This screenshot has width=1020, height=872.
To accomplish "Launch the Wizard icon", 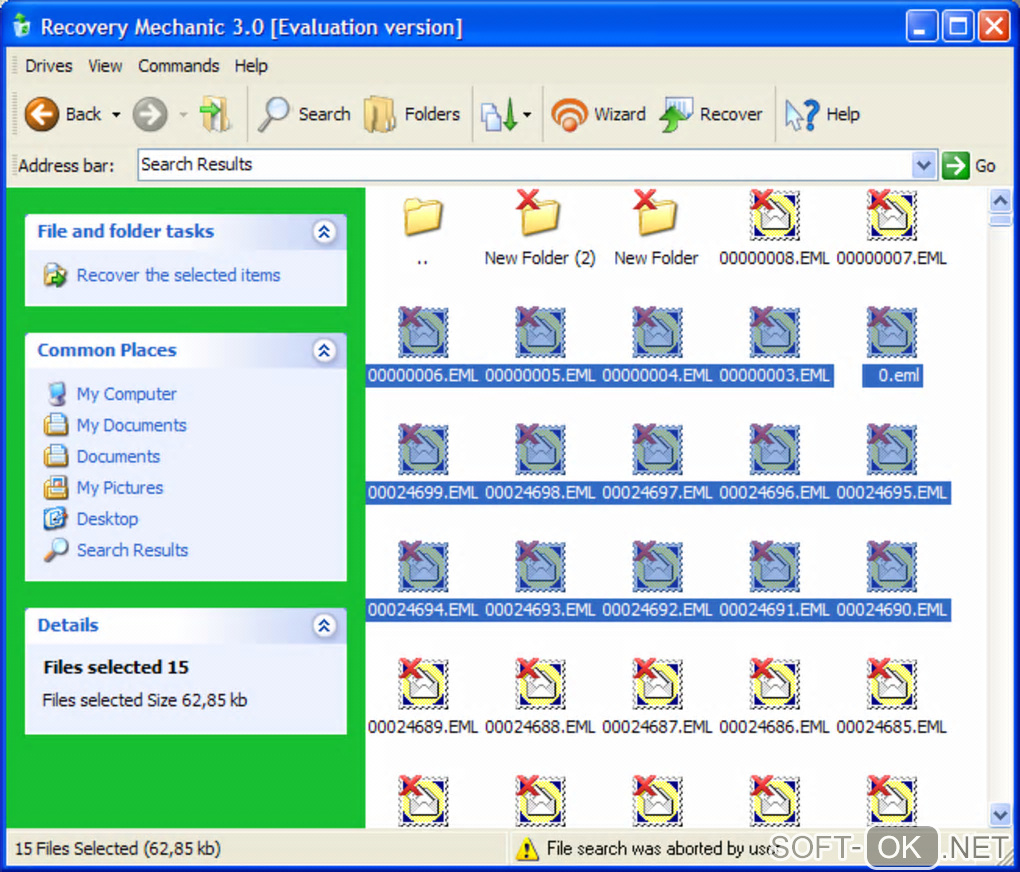I will [569, 115].
